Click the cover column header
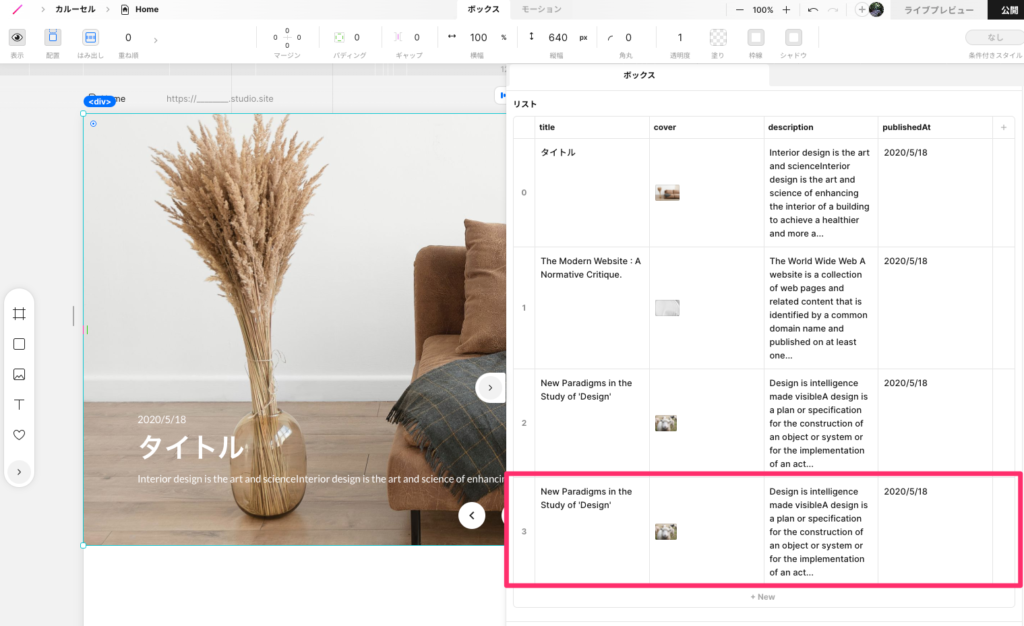 [706, 127]
